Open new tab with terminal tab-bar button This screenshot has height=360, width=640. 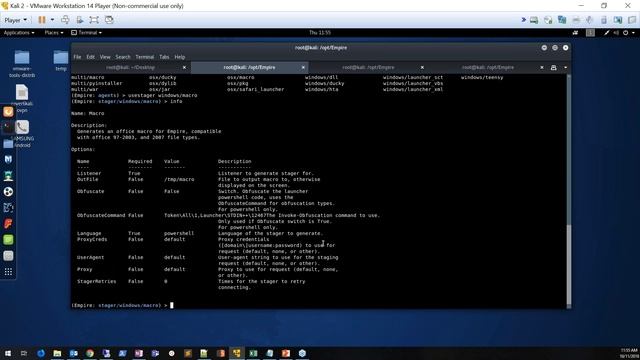pos(553,67)
